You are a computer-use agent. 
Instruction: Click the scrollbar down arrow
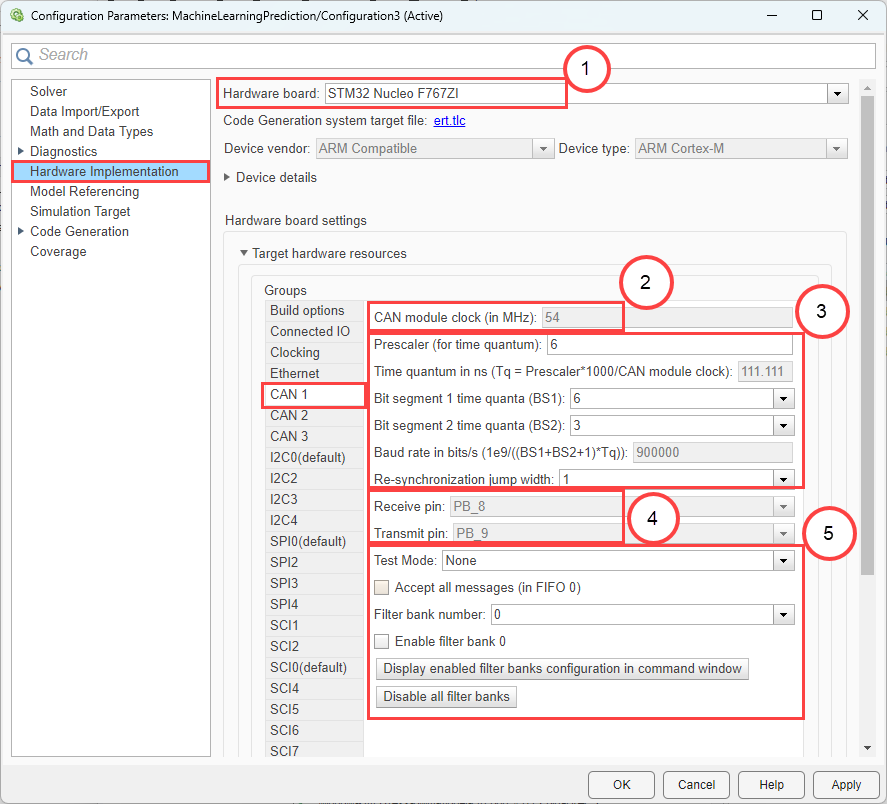tap(866, 746)
